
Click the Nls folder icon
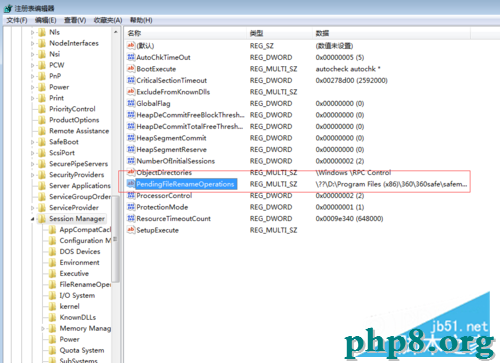click(x=42, y=32)
